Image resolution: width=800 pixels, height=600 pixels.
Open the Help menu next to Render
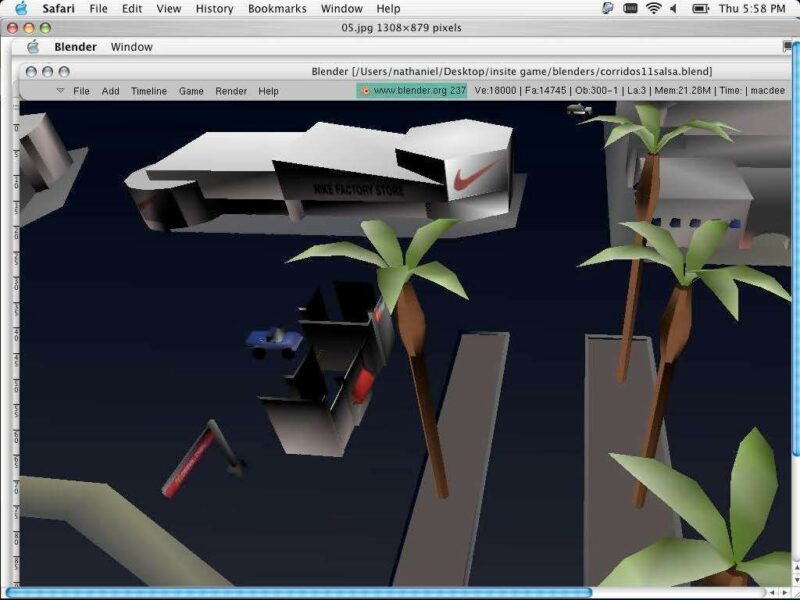[x=268, y=91]
